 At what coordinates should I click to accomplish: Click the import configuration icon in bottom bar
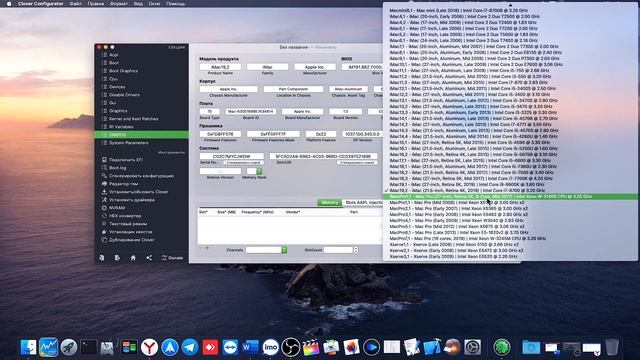pyautogui.click(x=102, y=258)
